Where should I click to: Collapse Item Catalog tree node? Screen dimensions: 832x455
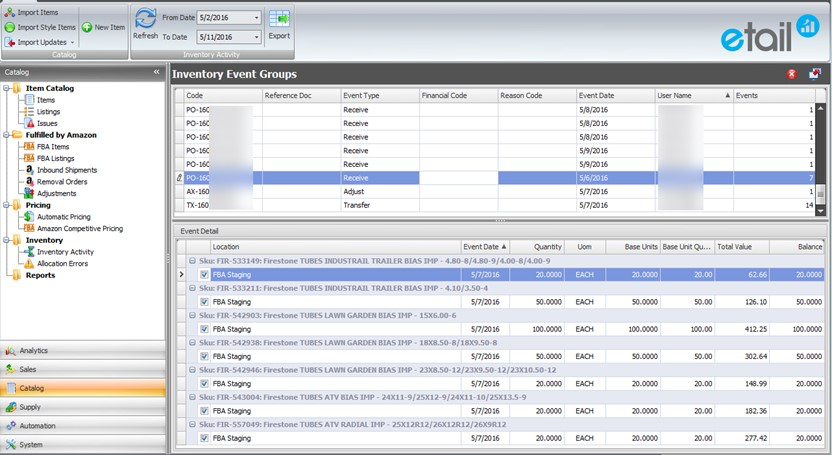pyautogui.click(x=6, y=88)
